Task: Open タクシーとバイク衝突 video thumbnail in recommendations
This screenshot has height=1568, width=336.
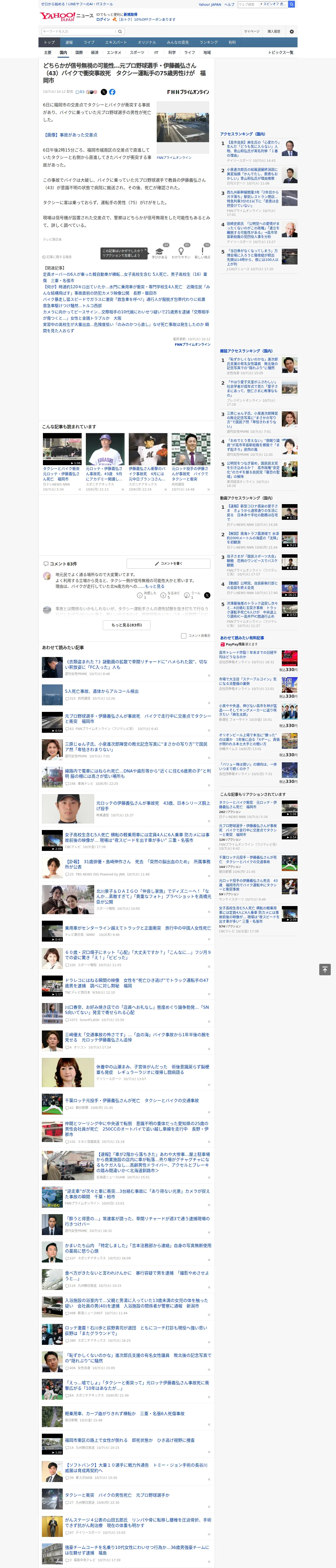Action: (62, 449)
